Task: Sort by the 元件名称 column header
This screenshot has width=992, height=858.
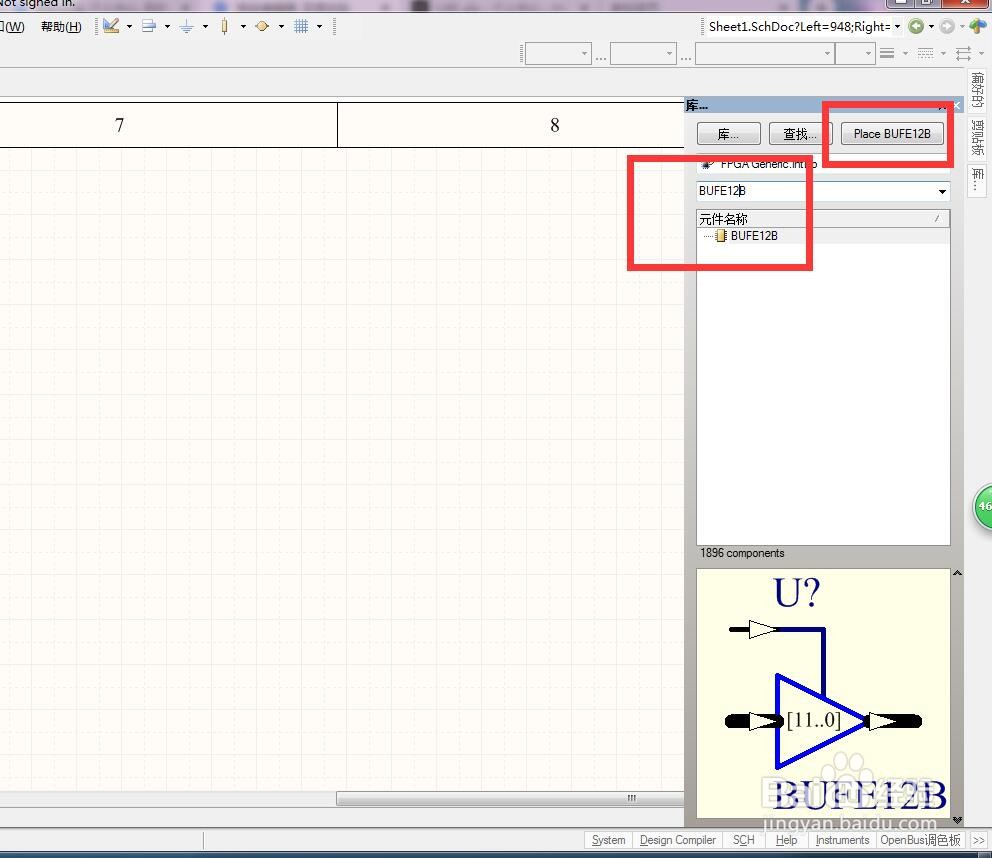Action: point(823,219)
